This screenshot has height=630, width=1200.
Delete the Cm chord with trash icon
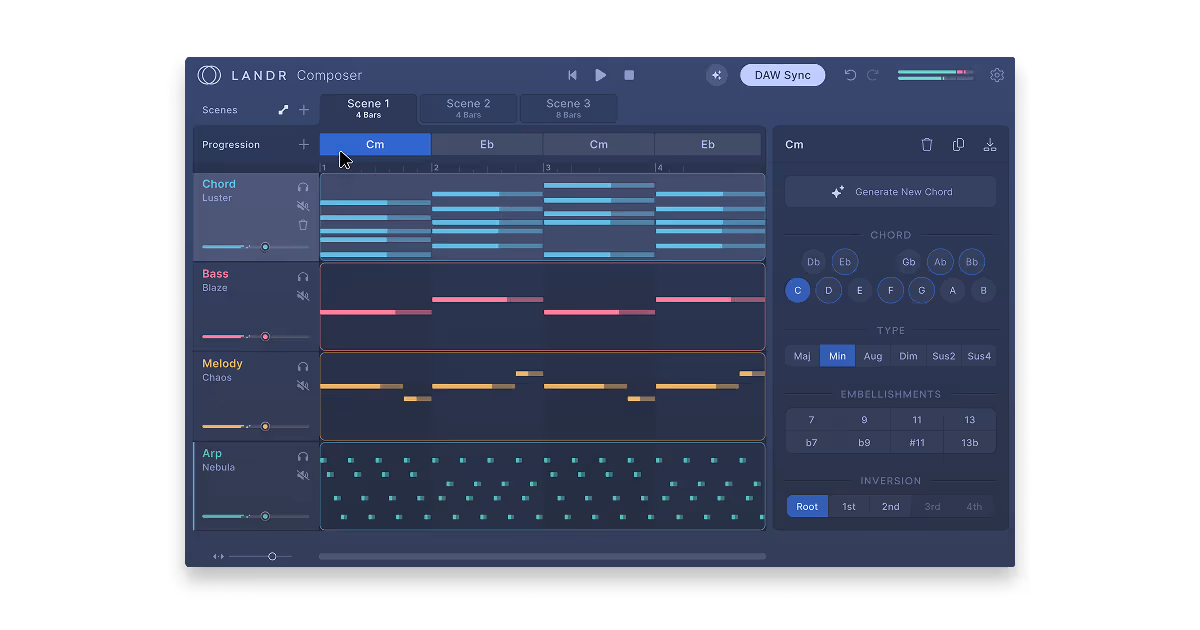point(927,145)
